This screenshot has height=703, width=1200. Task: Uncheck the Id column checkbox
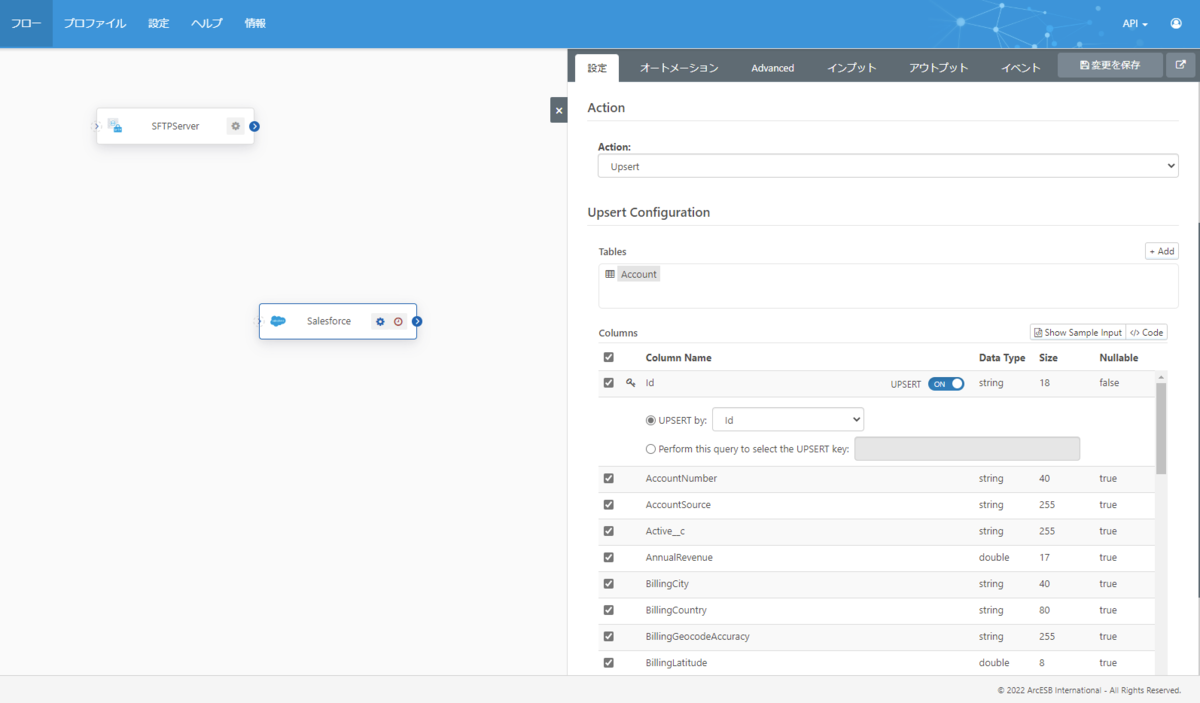point(609,383)
